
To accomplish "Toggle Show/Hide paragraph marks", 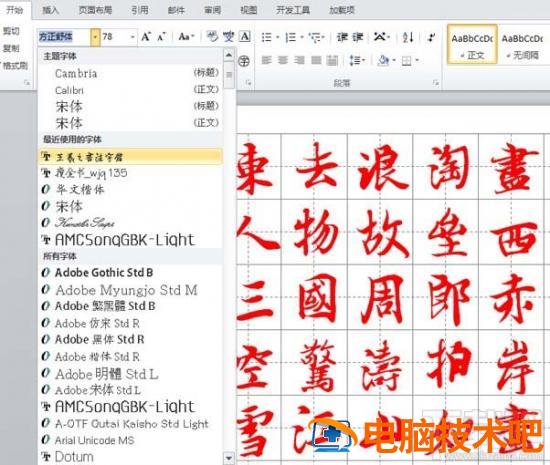I will pos(432,37).
